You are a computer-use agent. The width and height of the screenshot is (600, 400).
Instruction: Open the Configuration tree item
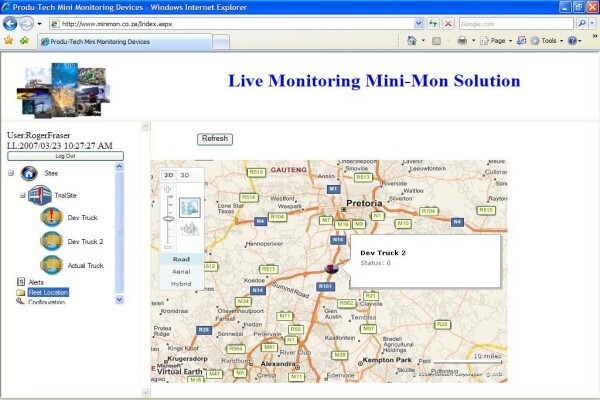tap(46, 302)
